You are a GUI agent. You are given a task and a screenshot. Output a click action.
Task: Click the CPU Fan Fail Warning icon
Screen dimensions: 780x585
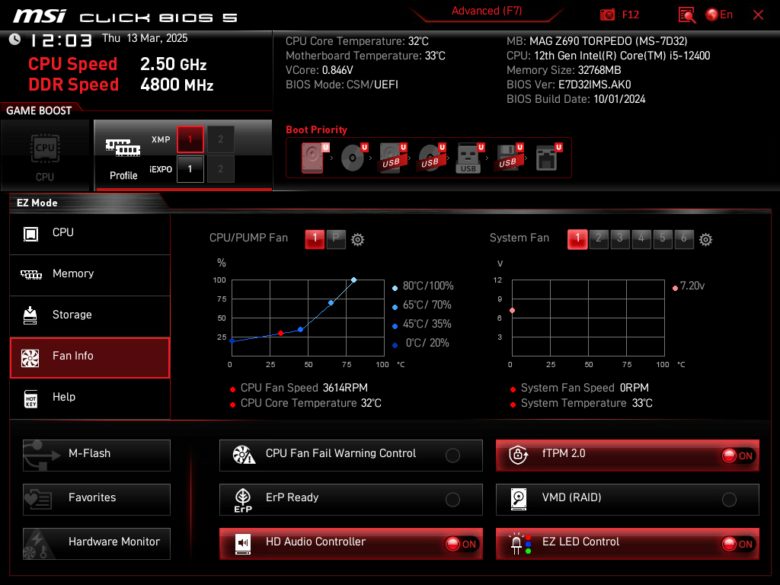[x=244, y=455]
